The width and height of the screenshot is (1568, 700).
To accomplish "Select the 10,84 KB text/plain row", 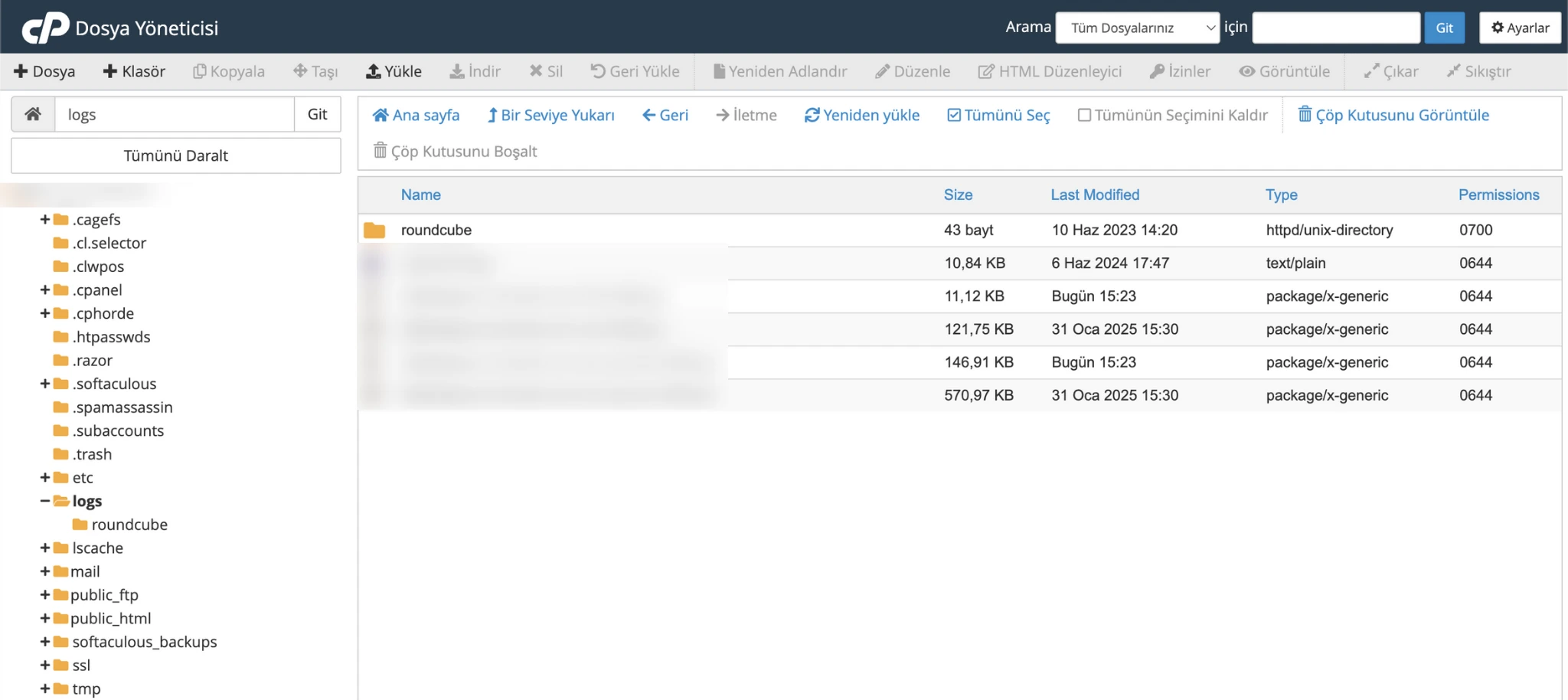I will click(959, 263).
